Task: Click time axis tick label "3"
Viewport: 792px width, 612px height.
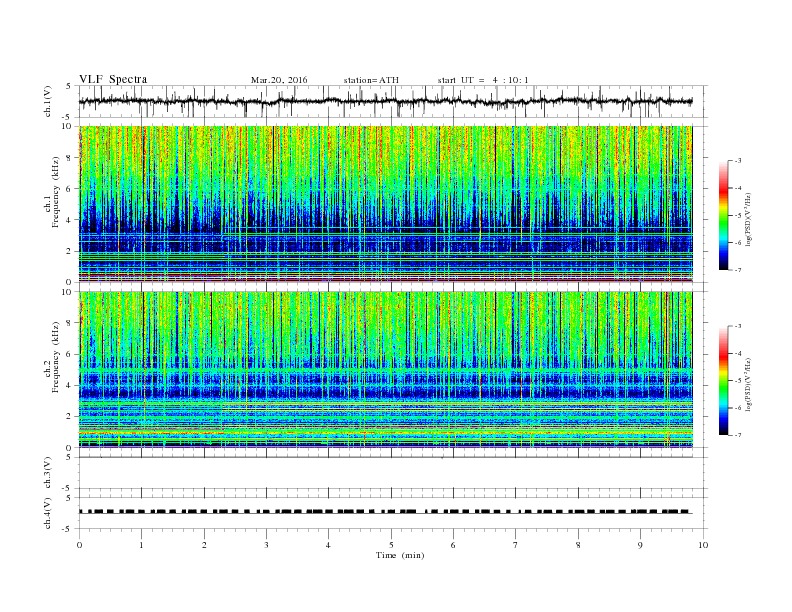Action: (266, 545)
